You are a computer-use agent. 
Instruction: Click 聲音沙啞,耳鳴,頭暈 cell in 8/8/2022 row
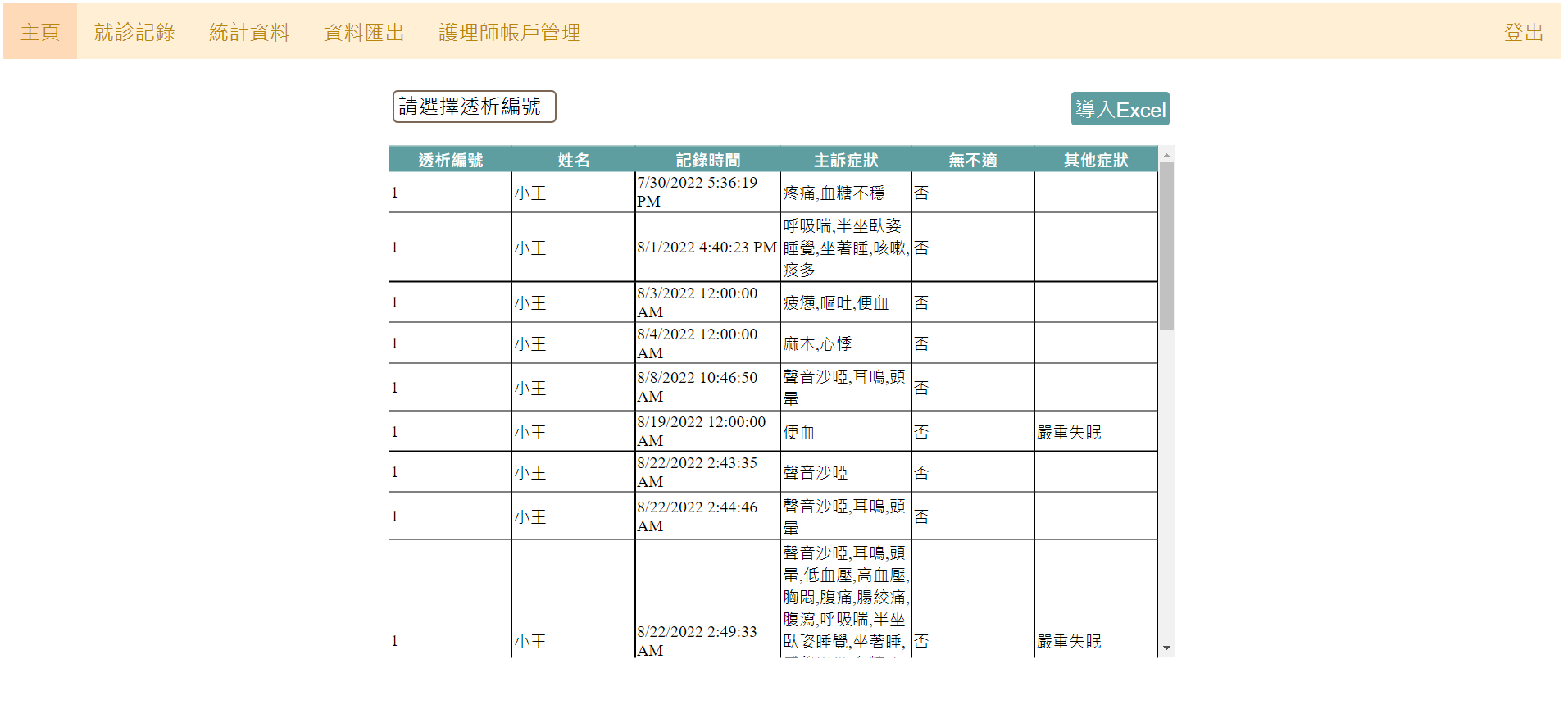846,387
